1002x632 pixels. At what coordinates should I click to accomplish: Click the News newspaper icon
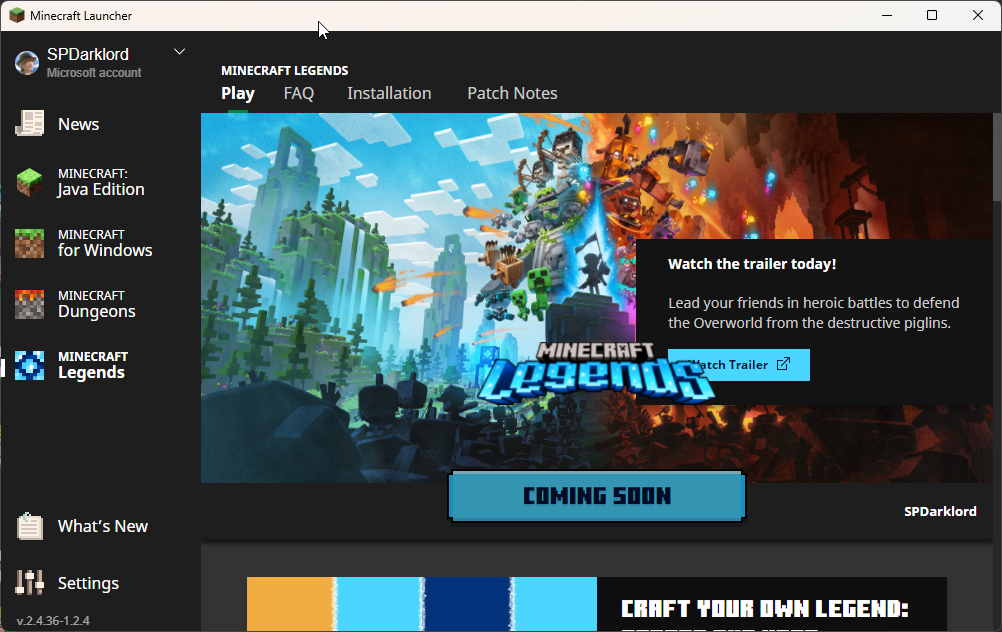pos(29,123)
